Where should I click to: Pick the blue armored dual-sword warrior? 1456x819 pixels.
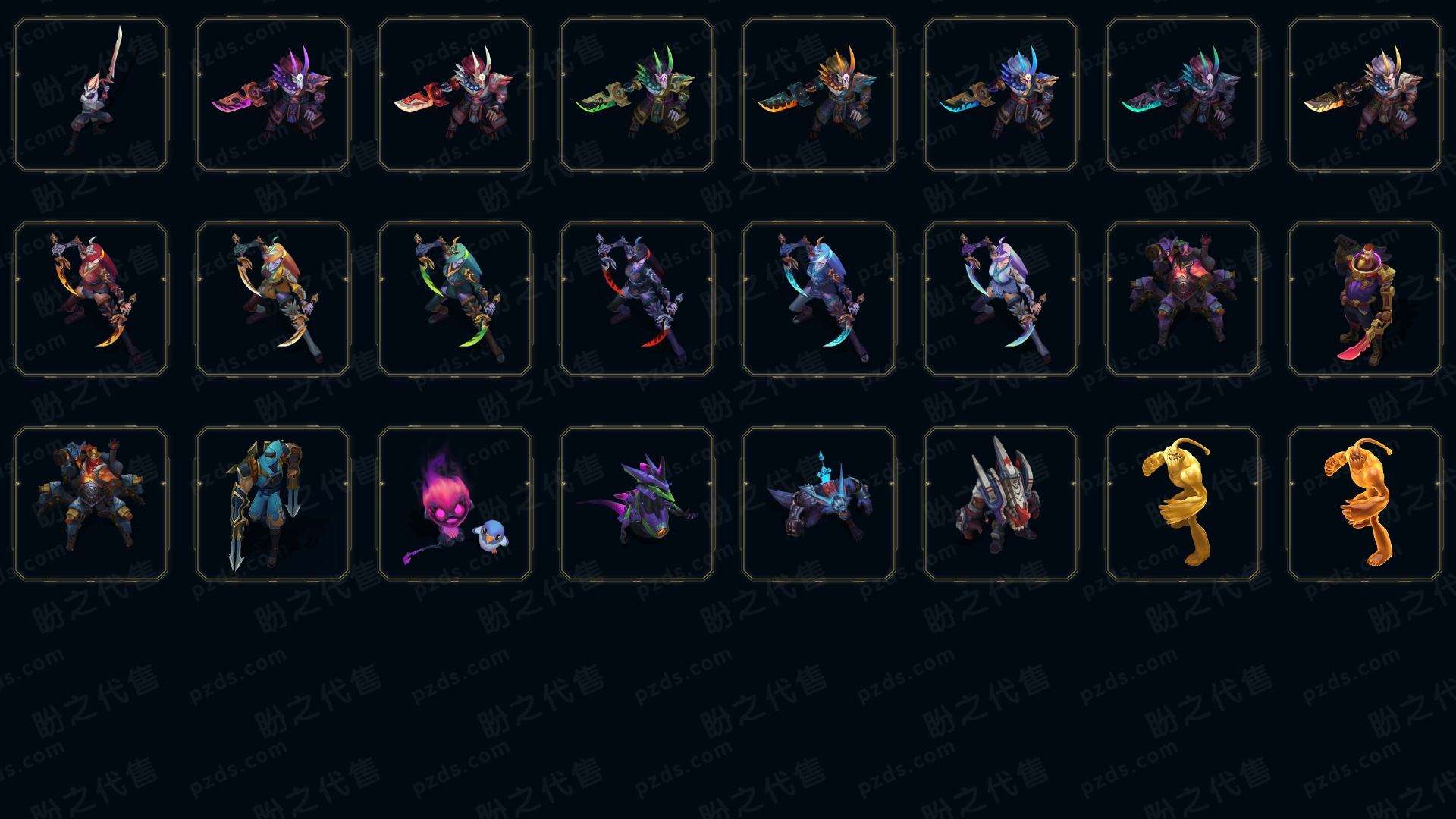pyautogui.click(x=273, y=504)
